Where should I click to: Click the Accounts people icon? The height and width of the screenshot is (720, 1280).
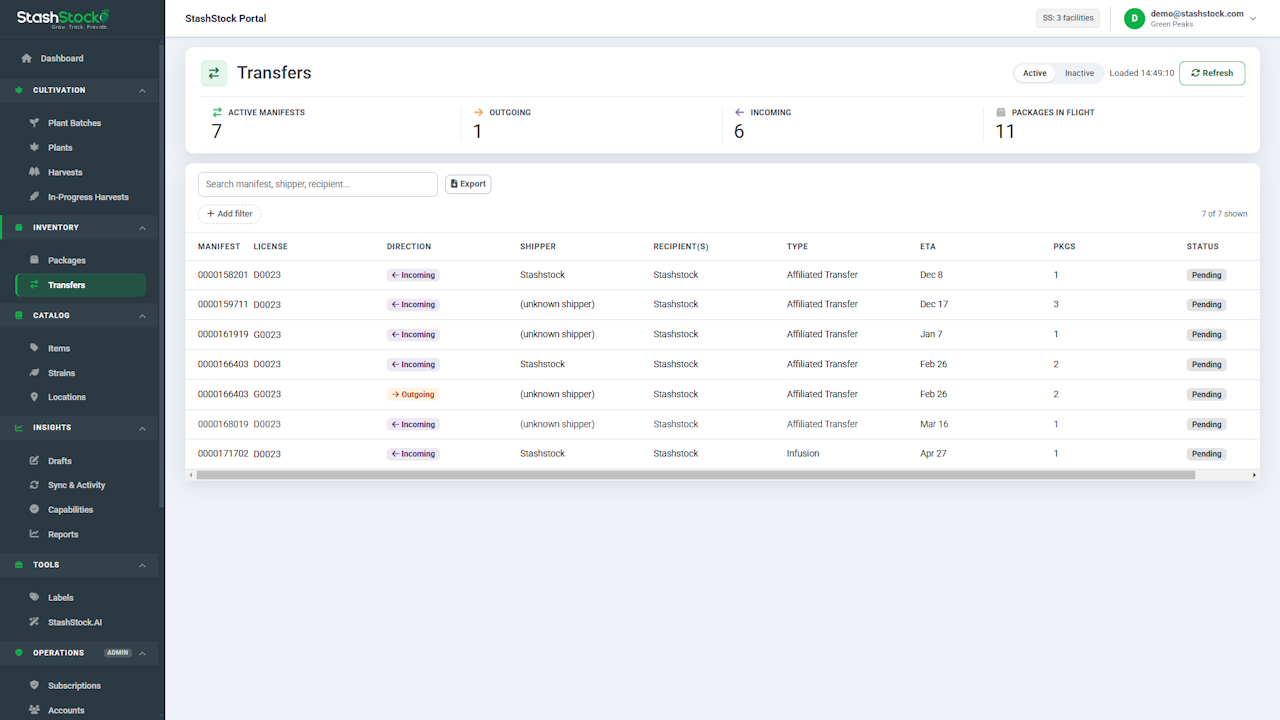pyautogui.click(x=34, y=710)
